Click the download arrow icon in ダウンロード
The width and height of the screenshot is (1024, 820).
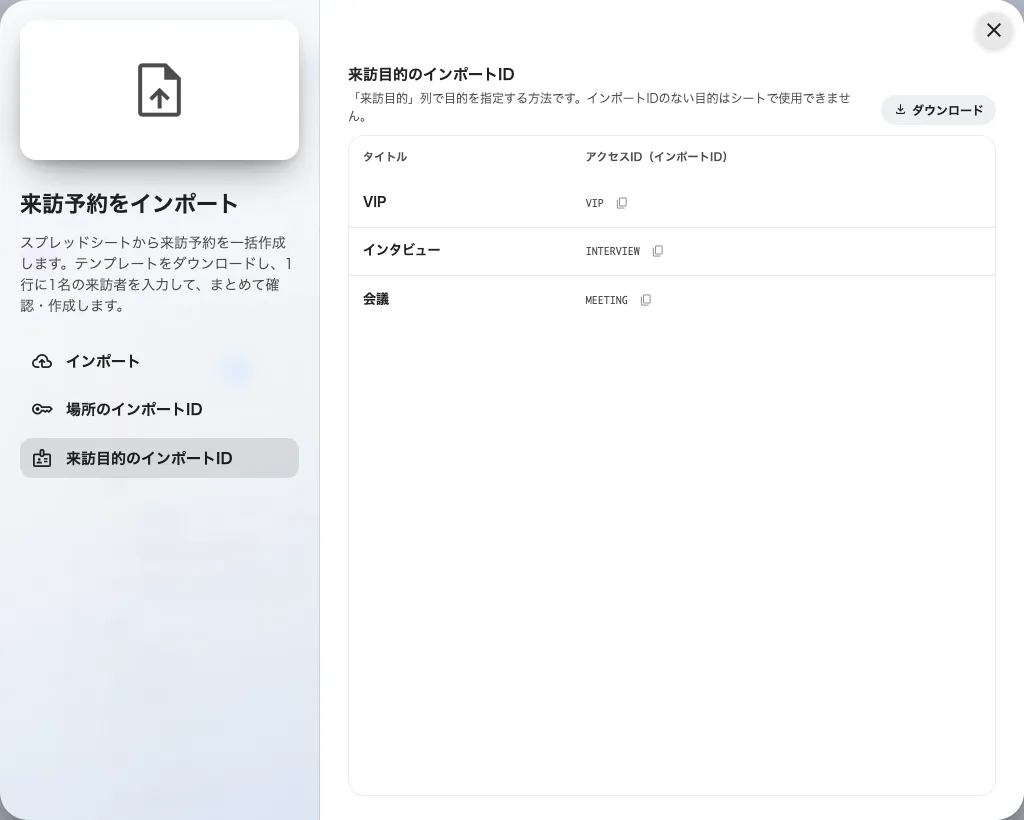pos(900,110)
